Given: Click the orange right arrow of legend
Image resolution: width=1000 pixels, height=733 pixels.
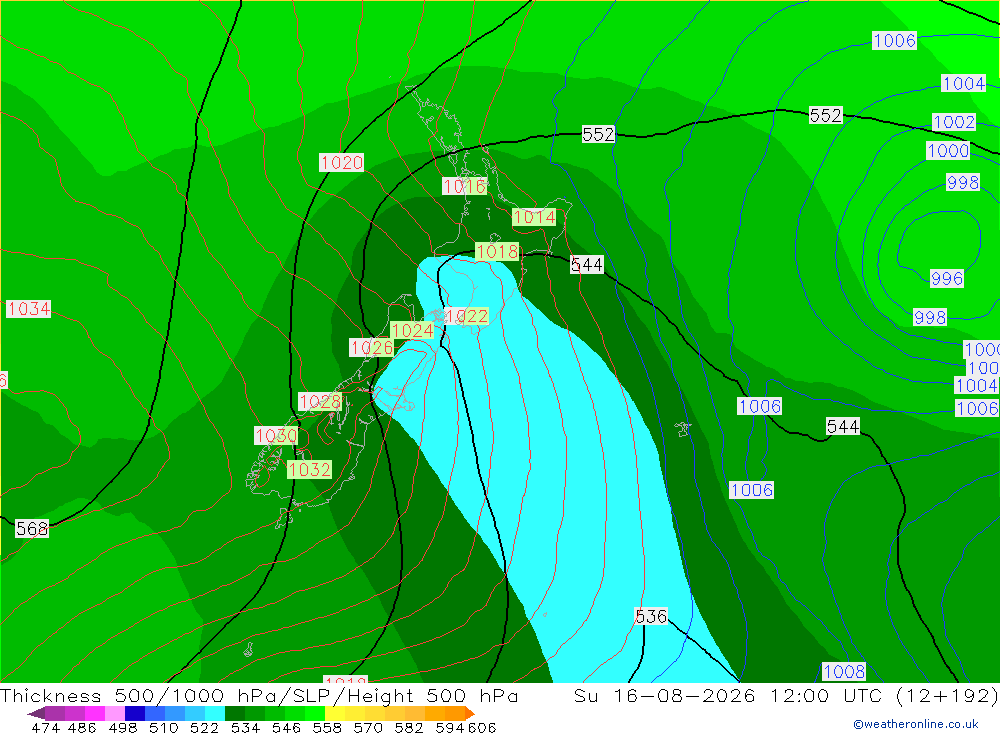Looking at the screenshot, I should (470, 713).
